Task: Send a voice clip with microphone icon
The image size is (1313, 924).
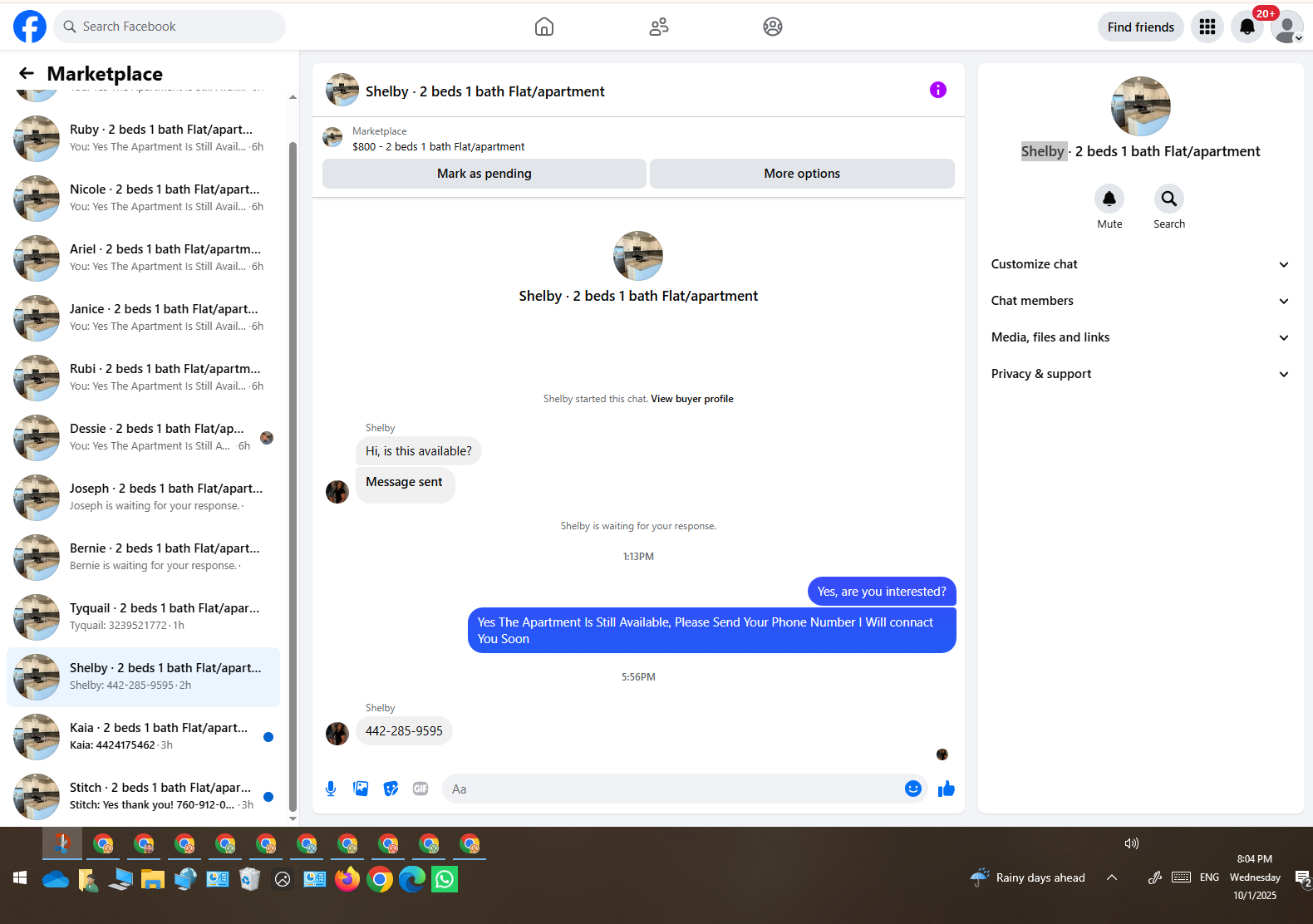Action: click(x=331, y=789)
